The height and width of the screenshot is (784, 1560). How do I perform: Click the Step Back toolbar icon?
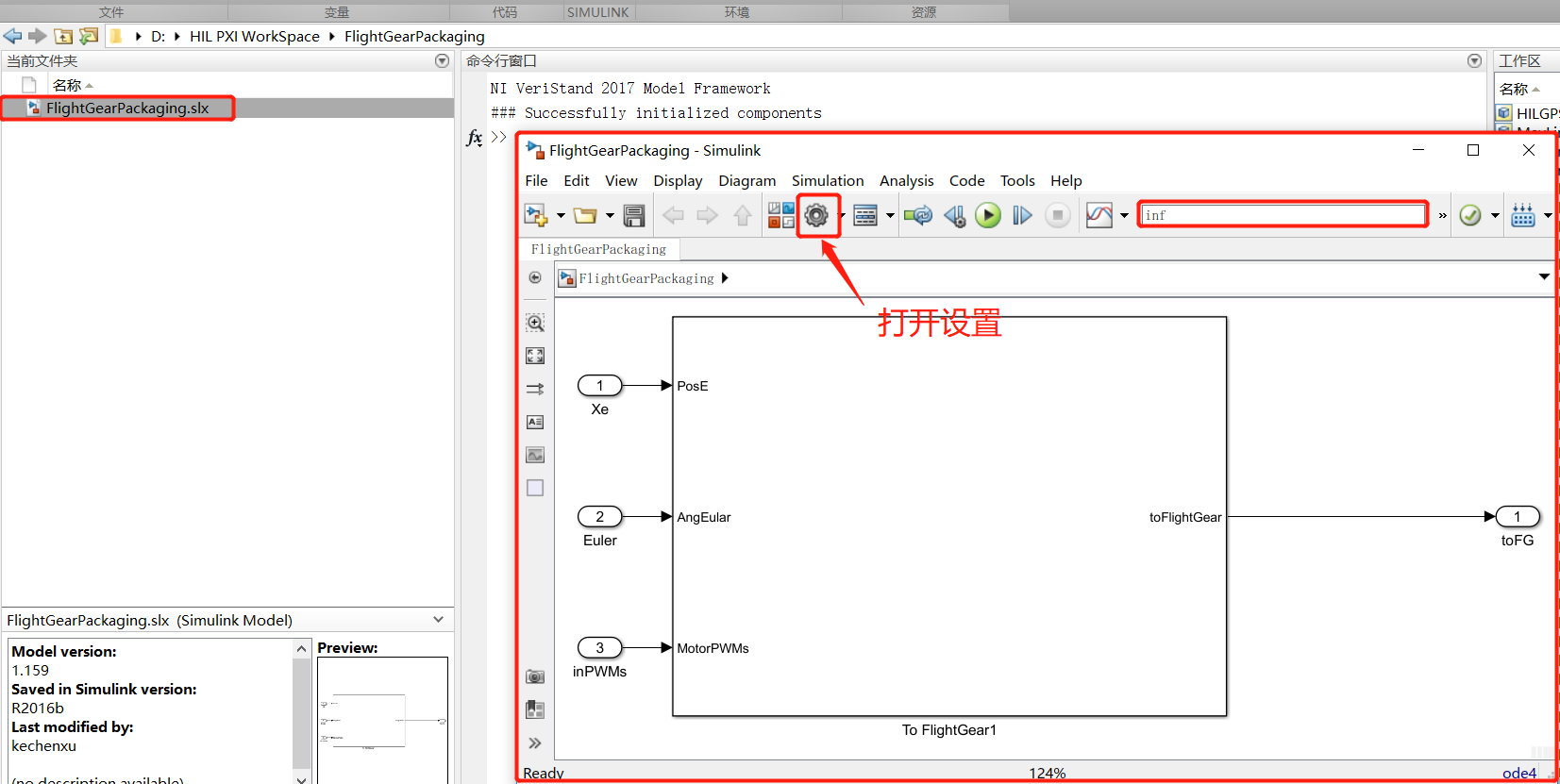[955, 215]
